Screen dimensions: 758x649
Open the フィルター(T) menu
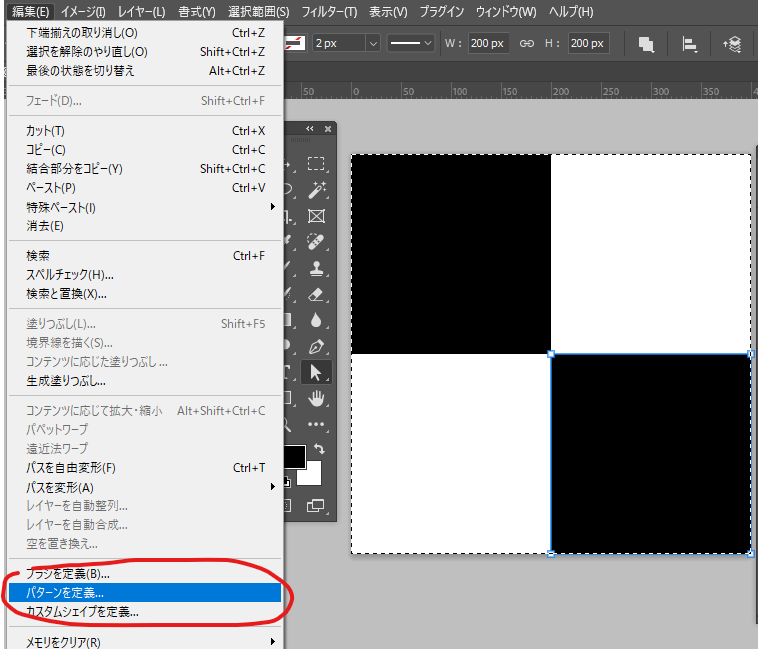tap(329, 12)
